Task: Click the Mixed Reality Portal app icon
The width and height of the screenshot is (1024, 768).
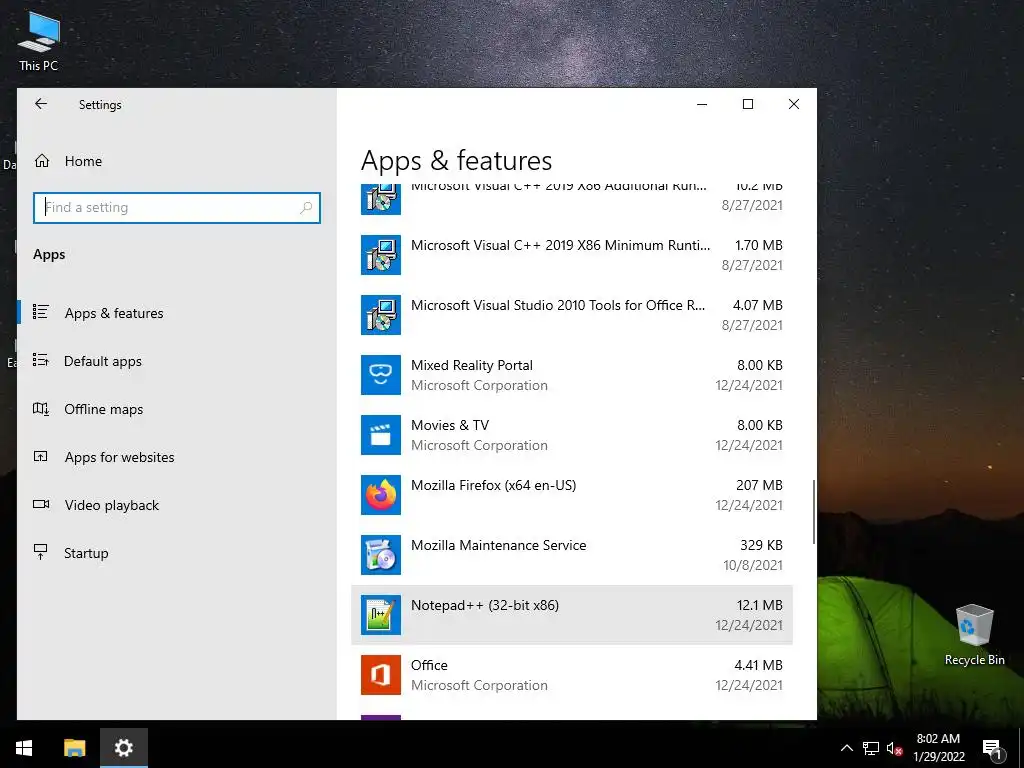Action: (381, 375)
